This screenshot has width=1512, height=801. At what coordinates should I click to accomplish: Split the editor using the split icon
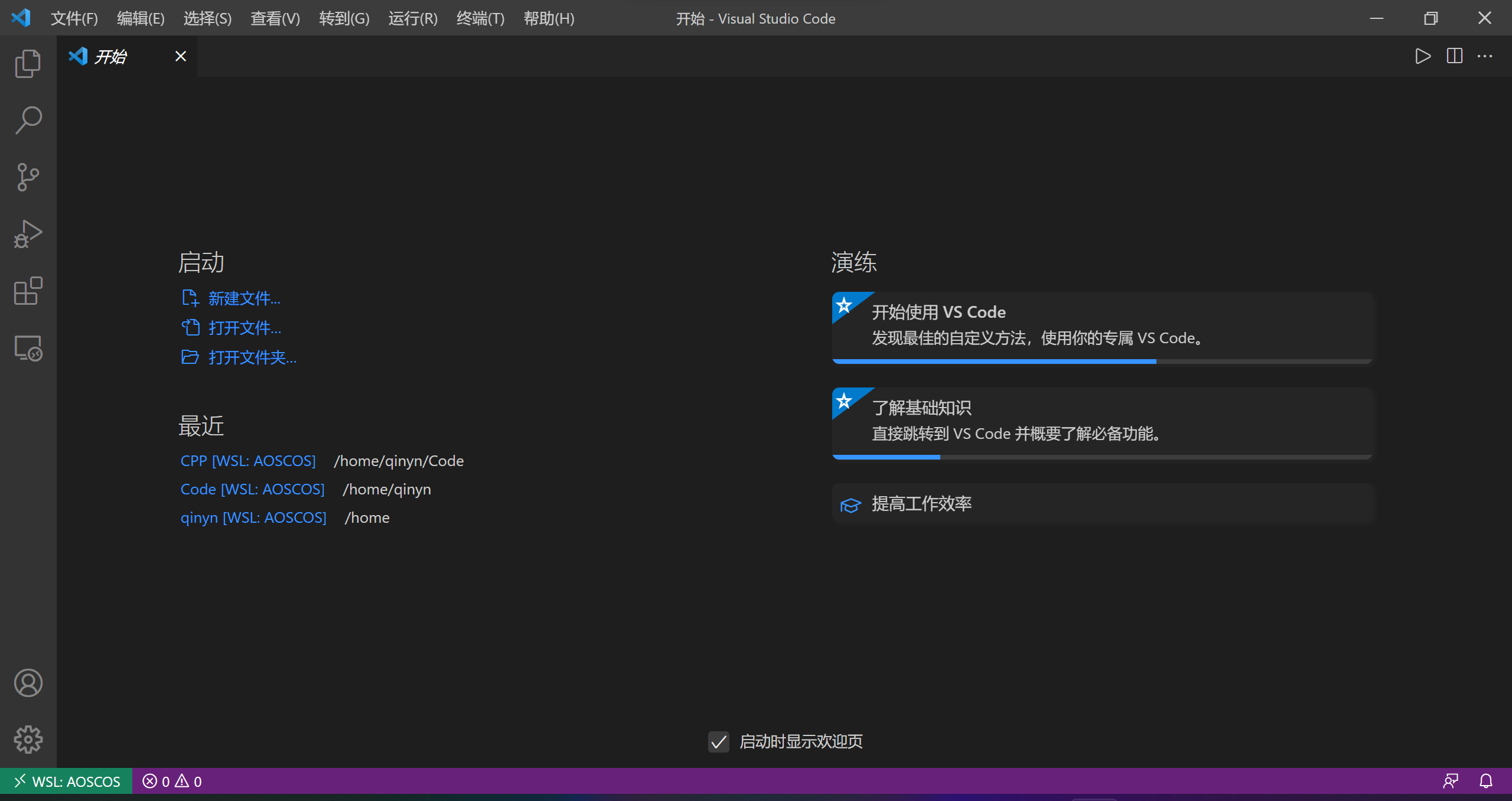[x=1454, y=56]
